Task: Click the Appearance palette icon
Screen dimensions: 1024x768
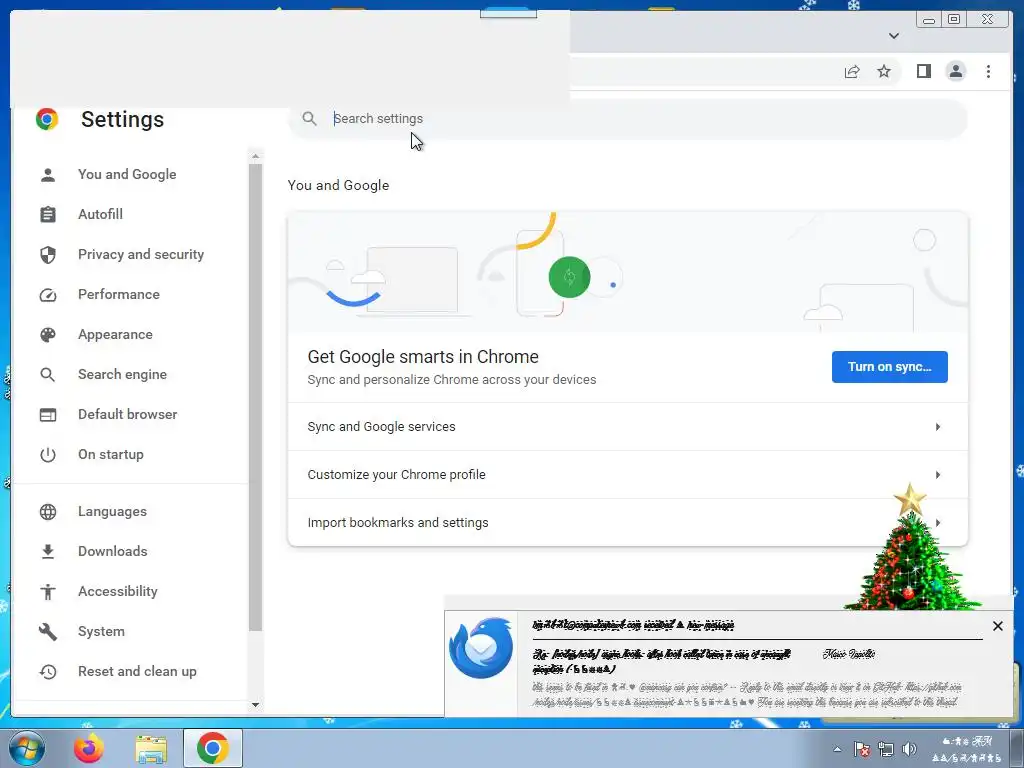Action: (48, 335)
